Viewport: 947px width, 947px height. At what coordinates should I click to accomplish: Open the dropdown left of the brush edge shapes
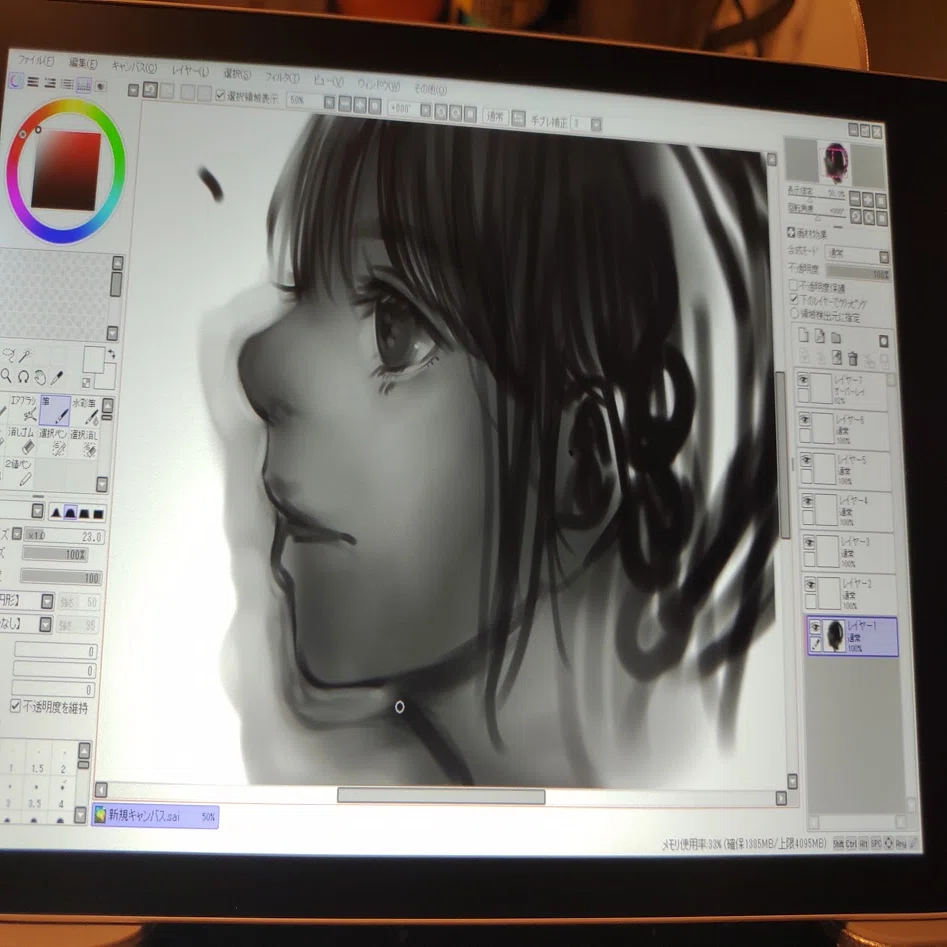[37, 512]
